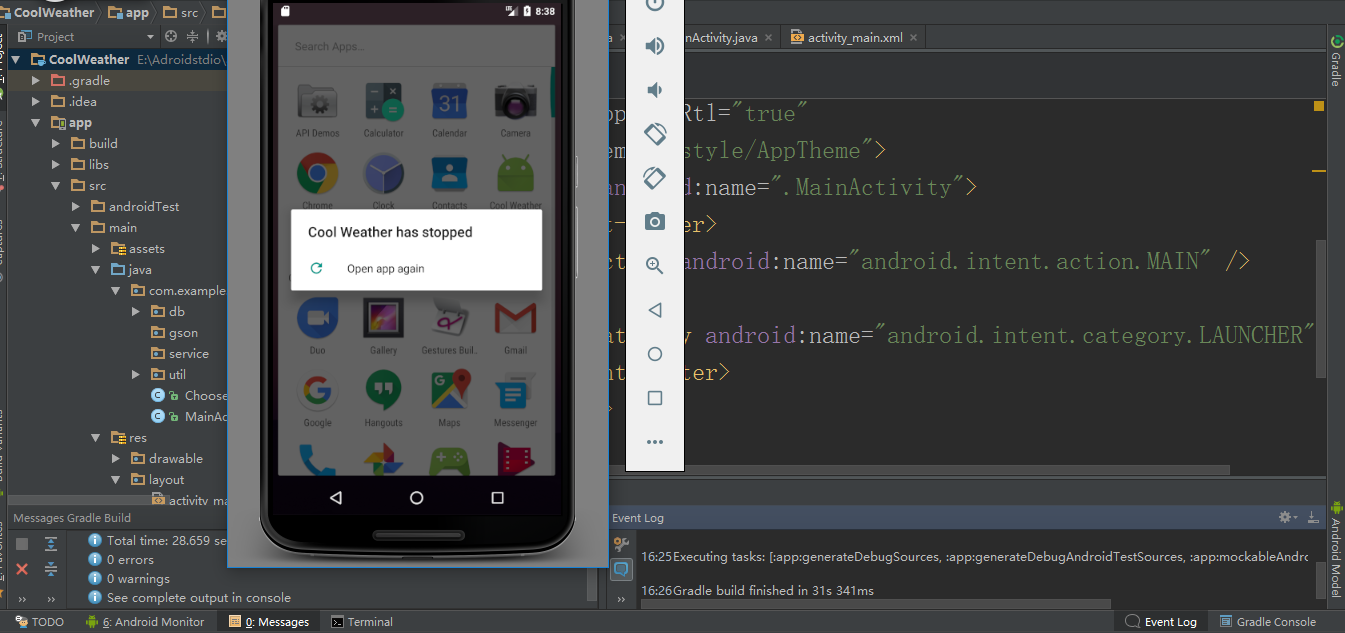Click Event Log horizontal scrollbar
This screenshot has width=1345, height=633.
(876, 604)
